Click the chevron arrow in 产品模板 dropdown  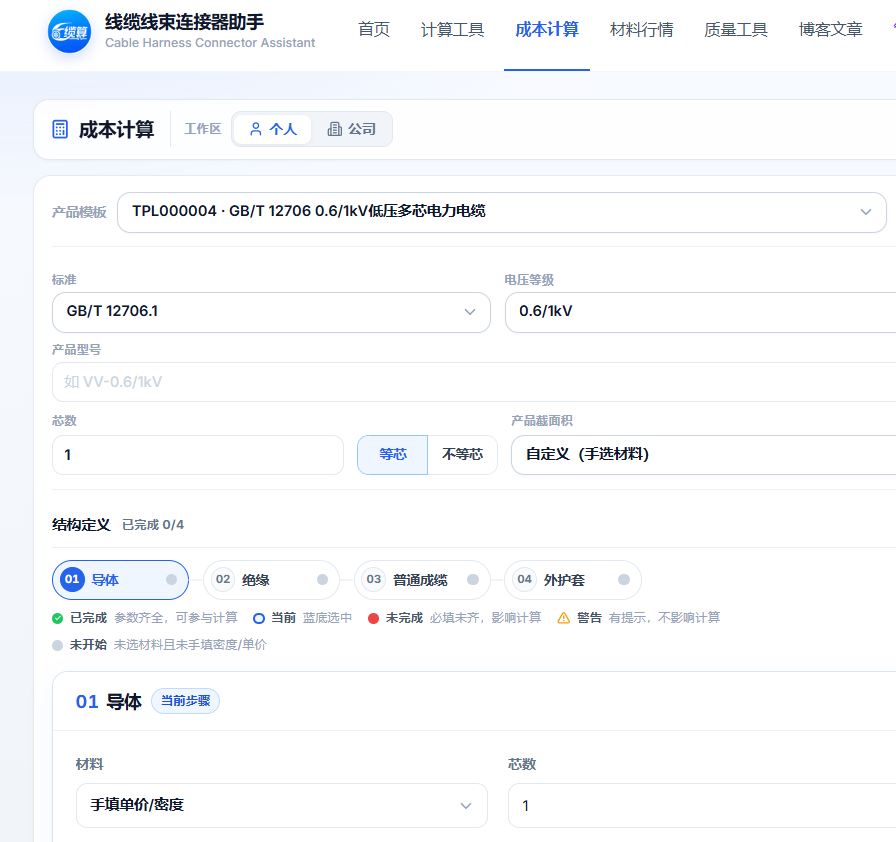click(866, 212)
